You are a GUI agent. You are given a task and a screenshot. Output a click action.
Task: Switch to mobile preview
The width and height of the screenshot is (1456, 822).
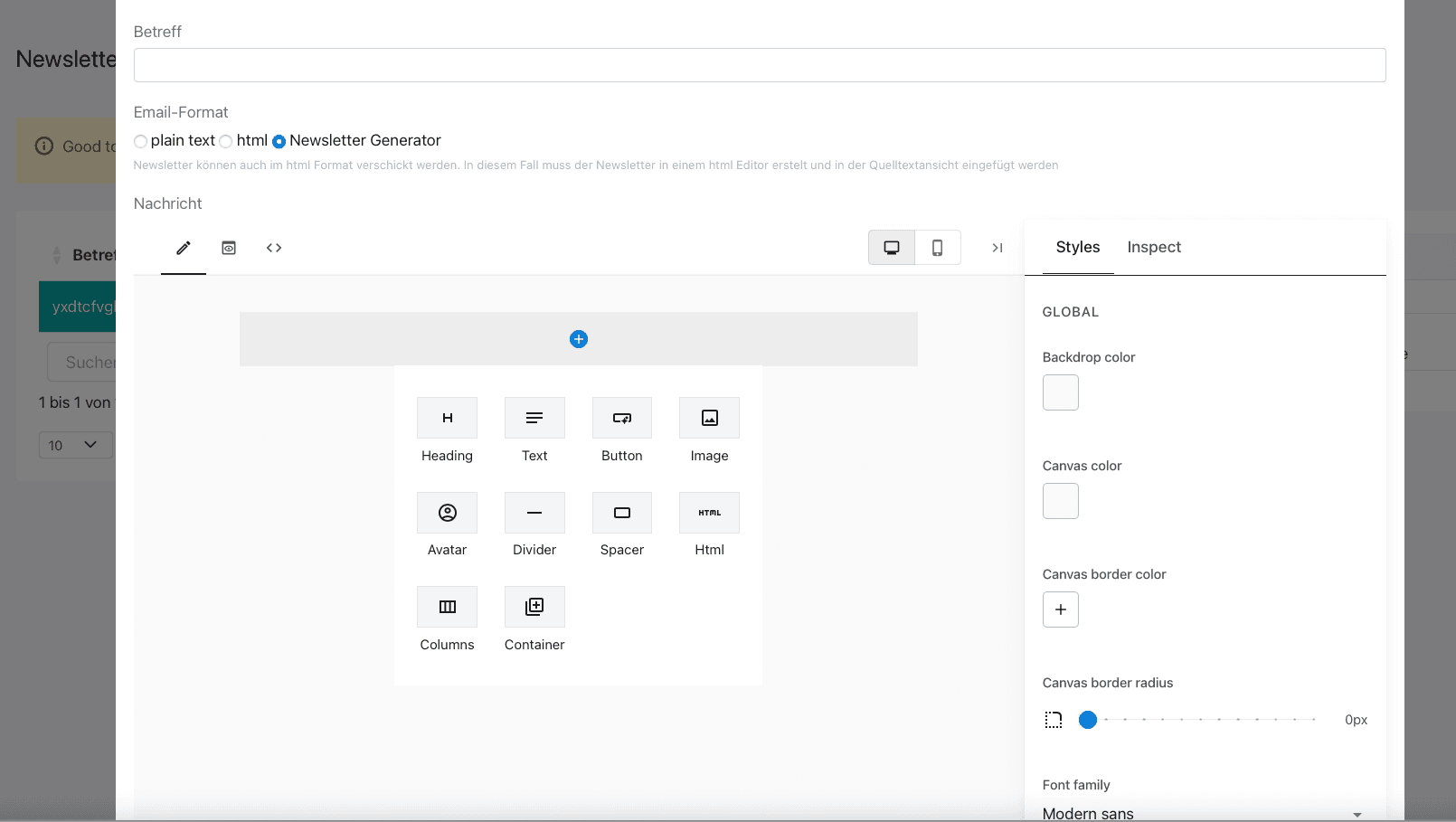click(938, 248)
